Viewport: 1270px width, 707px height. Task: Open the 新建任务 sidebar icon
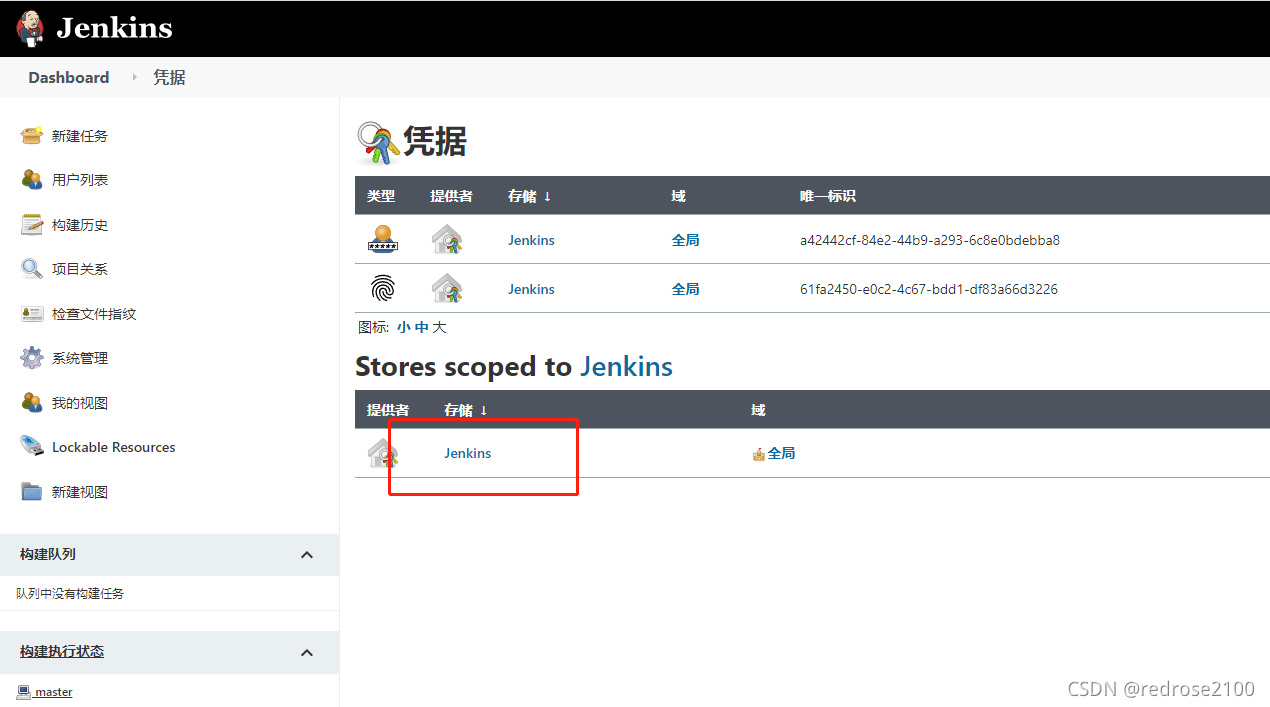pos(32,135)
